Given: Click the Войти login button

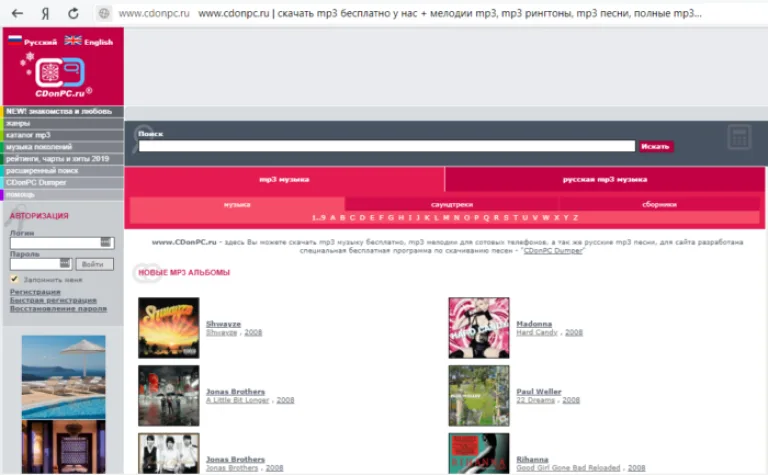Looking at the screenshot, I should (x=94, y=264).
